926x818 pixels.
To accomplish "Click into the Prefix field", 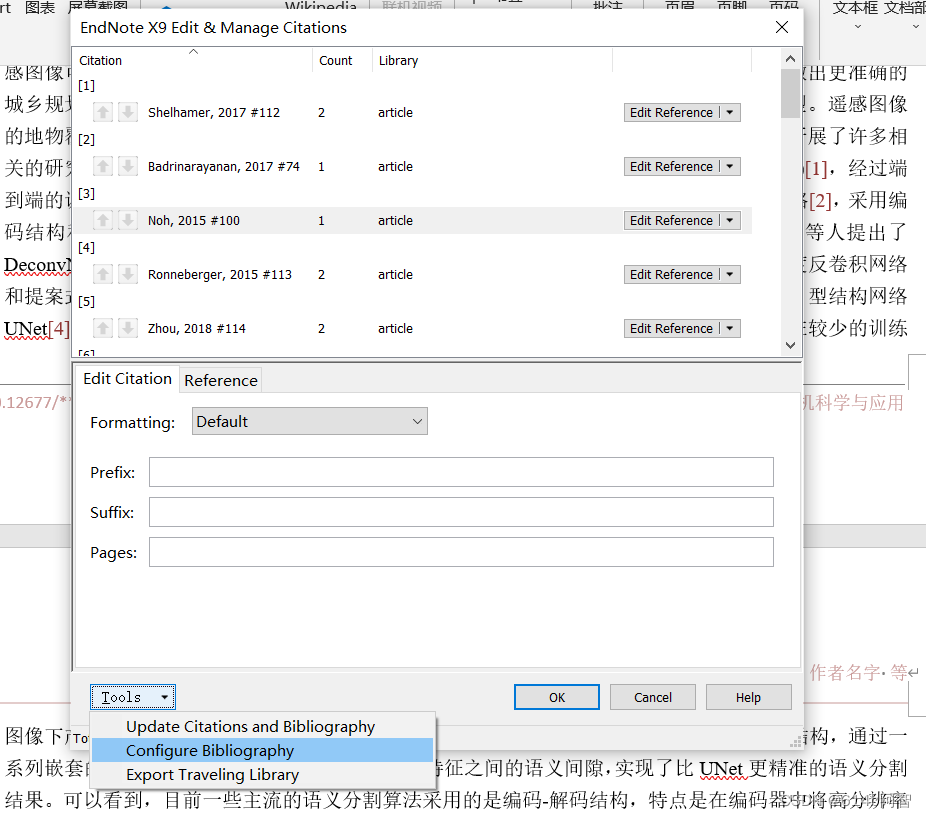I will 461,472.
